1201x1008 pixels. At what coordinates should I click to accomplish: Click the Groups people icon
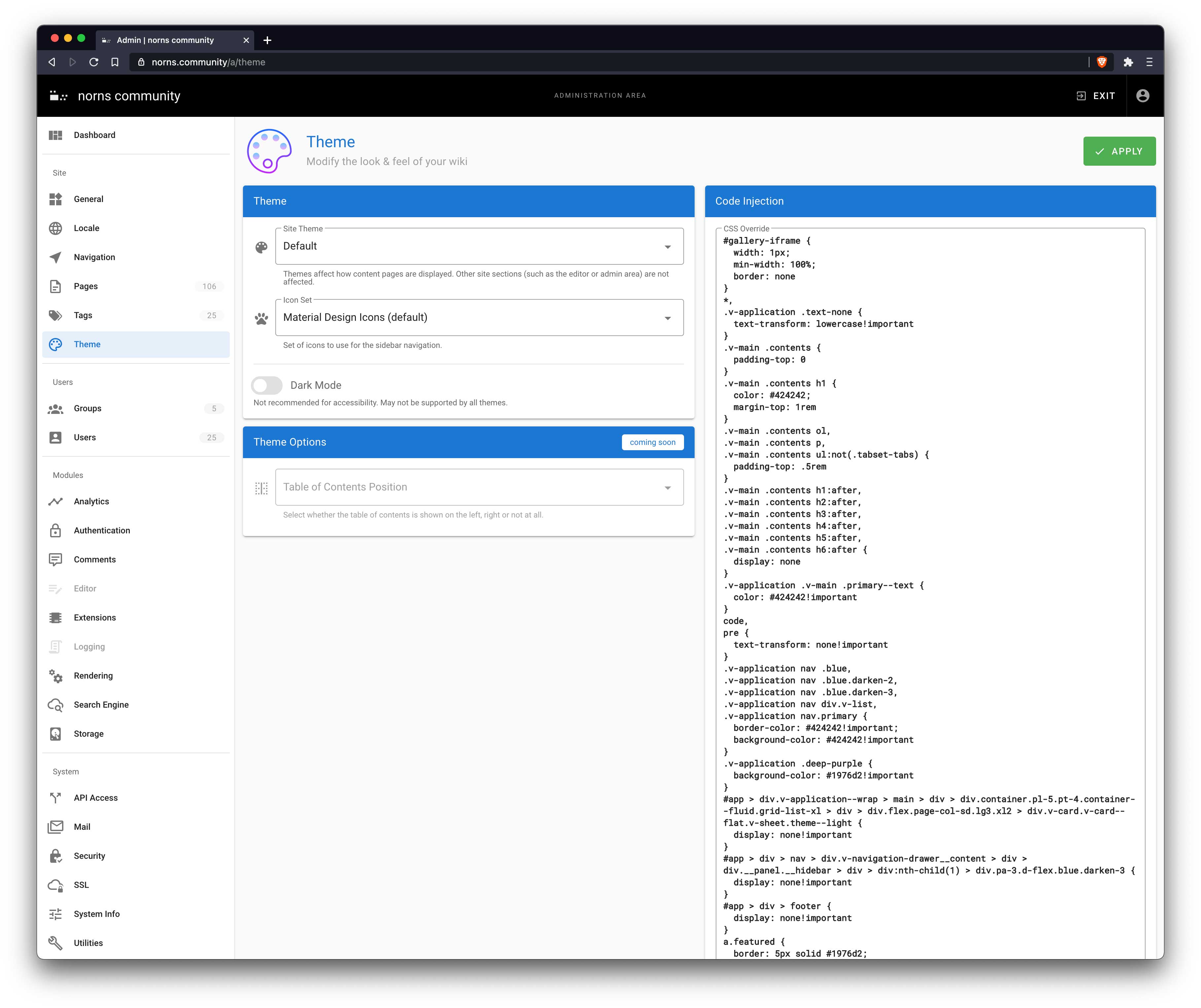[x=55, y=409]
